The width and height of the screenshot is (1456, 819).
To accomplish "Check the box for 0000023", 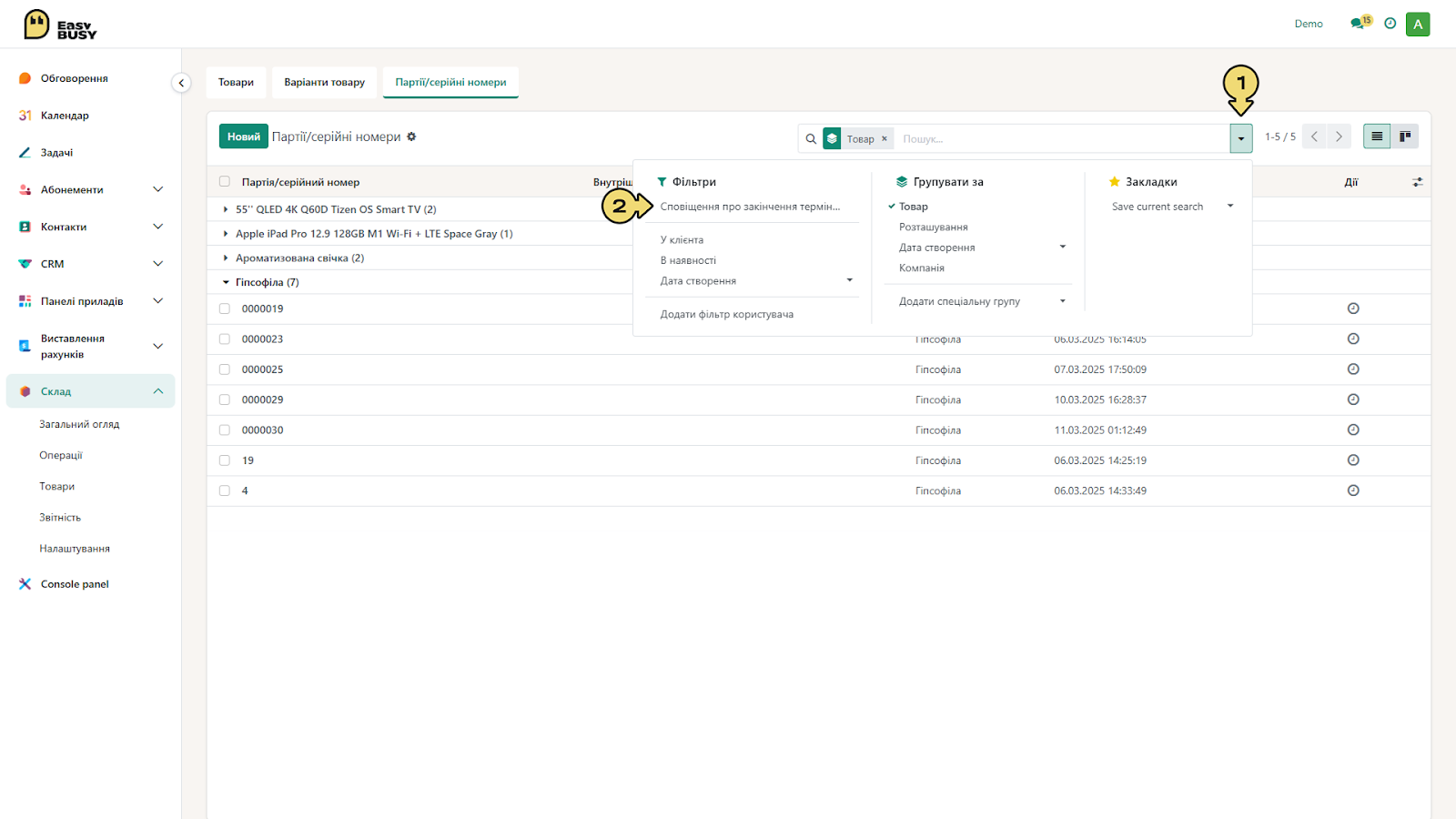I will (225, 339).
